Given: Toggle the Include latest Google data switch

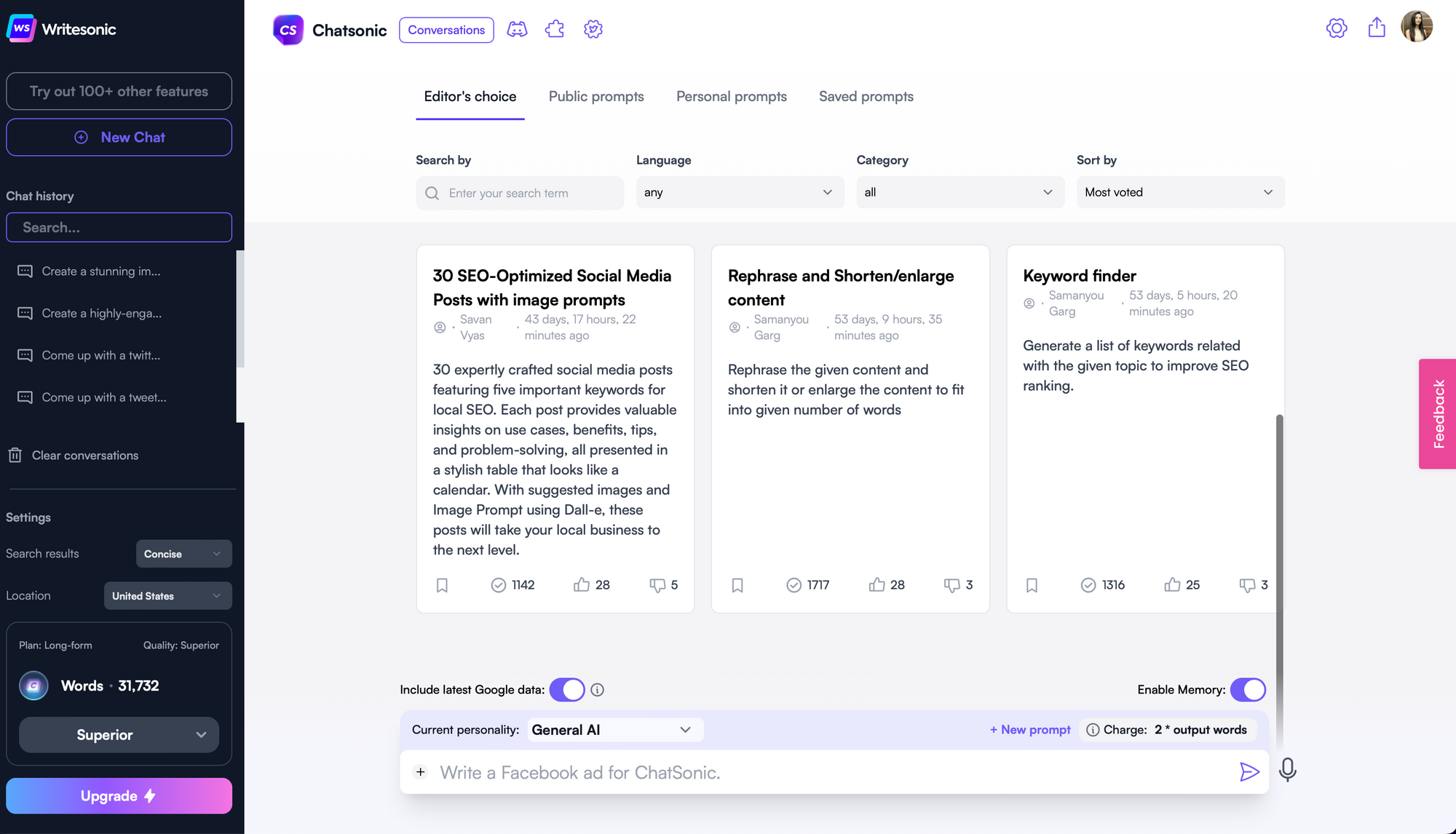Looking at the screenshot, I should click(x=567, y=689).
